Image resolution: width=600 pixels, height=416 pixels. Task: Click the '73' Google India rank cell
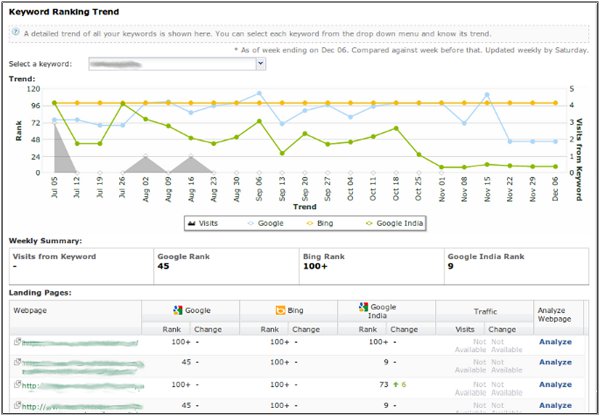coord(384,385)
